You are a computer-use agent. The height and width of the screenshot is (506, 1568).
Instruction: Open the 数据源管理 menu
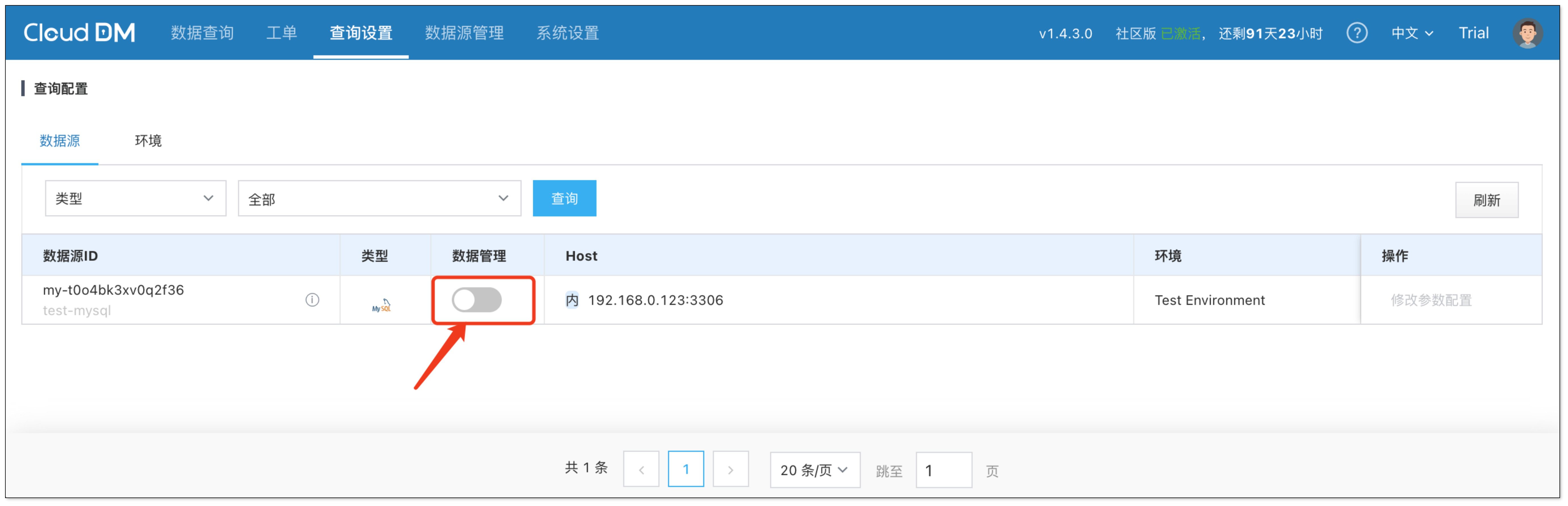coord(464,33)
